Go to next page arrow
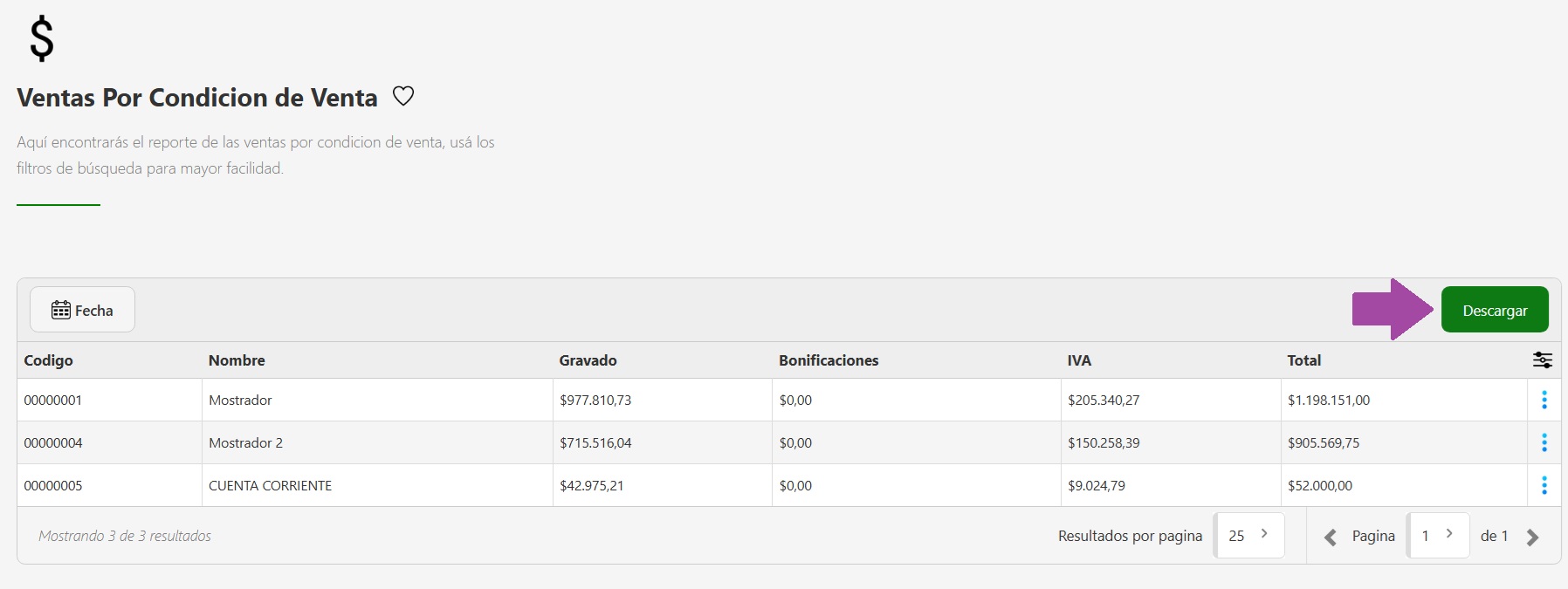The image size is (1568, 589). (1532, 537)
